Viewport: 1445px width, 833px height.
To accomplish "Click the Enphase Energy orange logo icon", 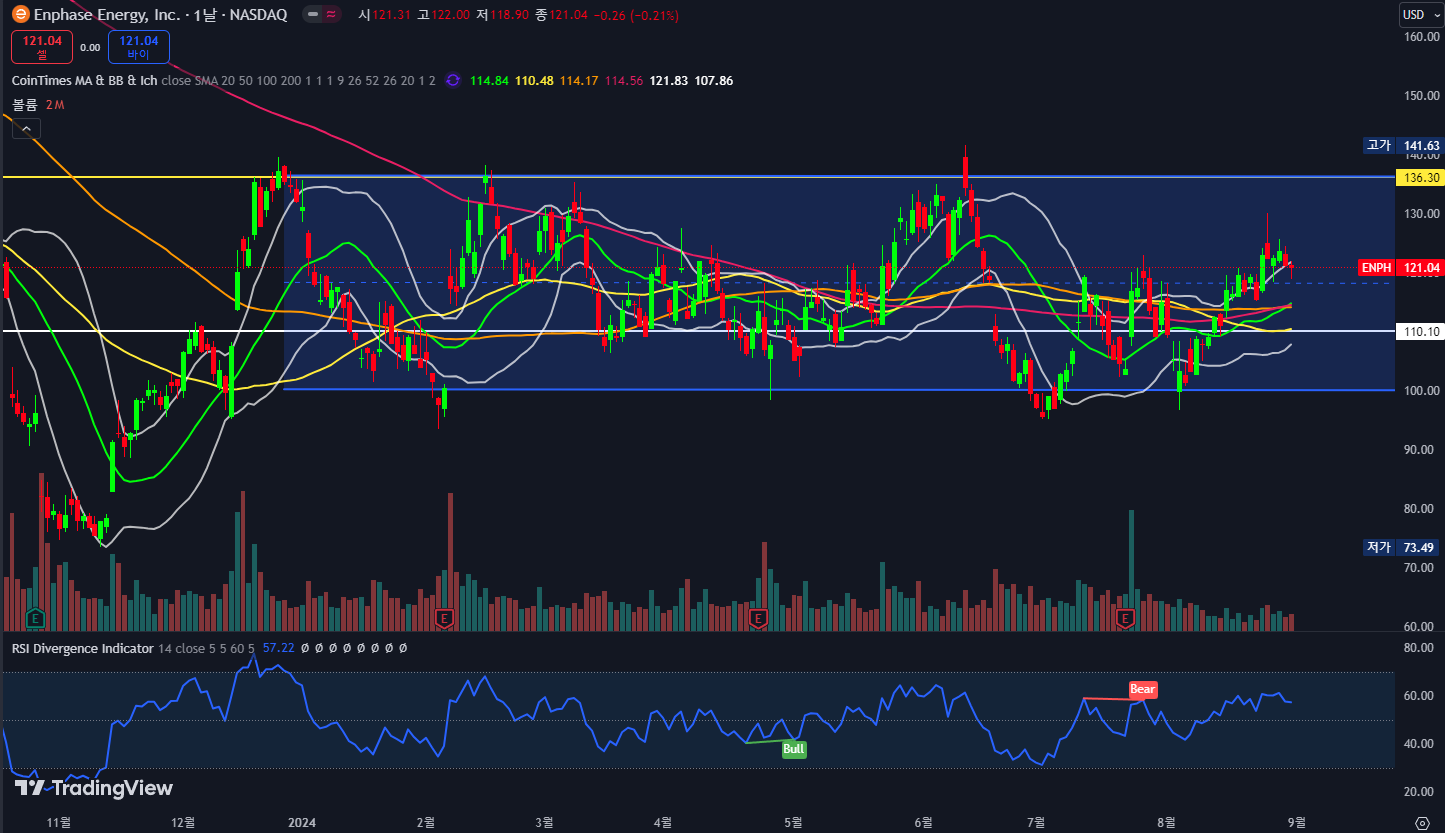I will click(x=17, y=15).
